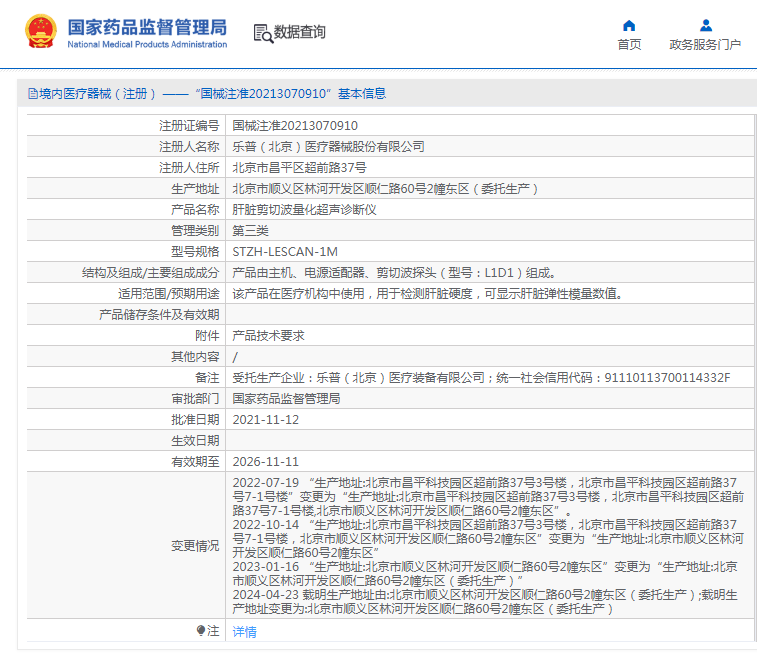Select the 产品技术要求 attachment value
The width and height of the screenshot is (757, 655).
[x=268, y=335]
